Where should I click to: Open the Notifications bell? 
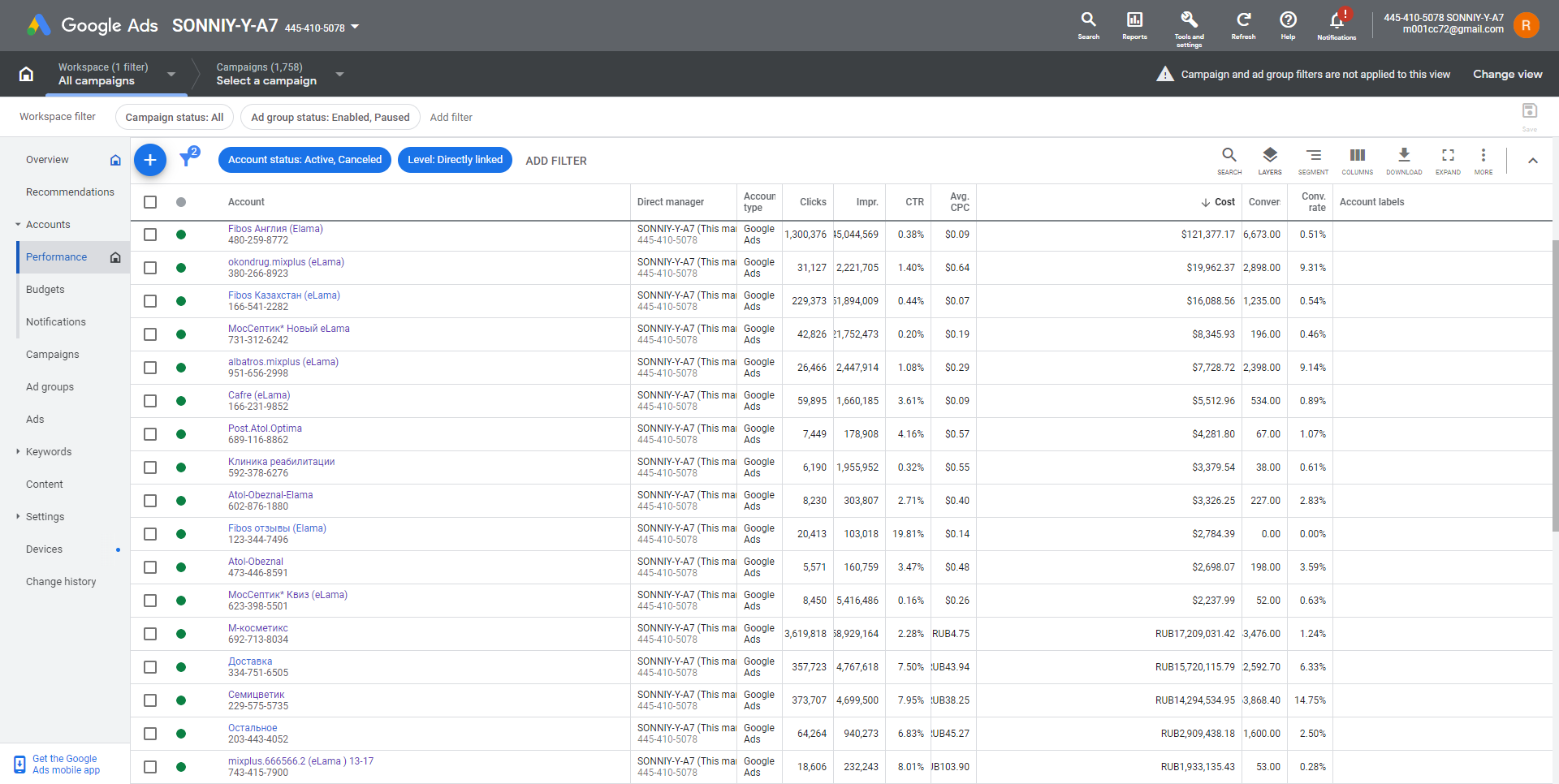[x=1337, y=25]
